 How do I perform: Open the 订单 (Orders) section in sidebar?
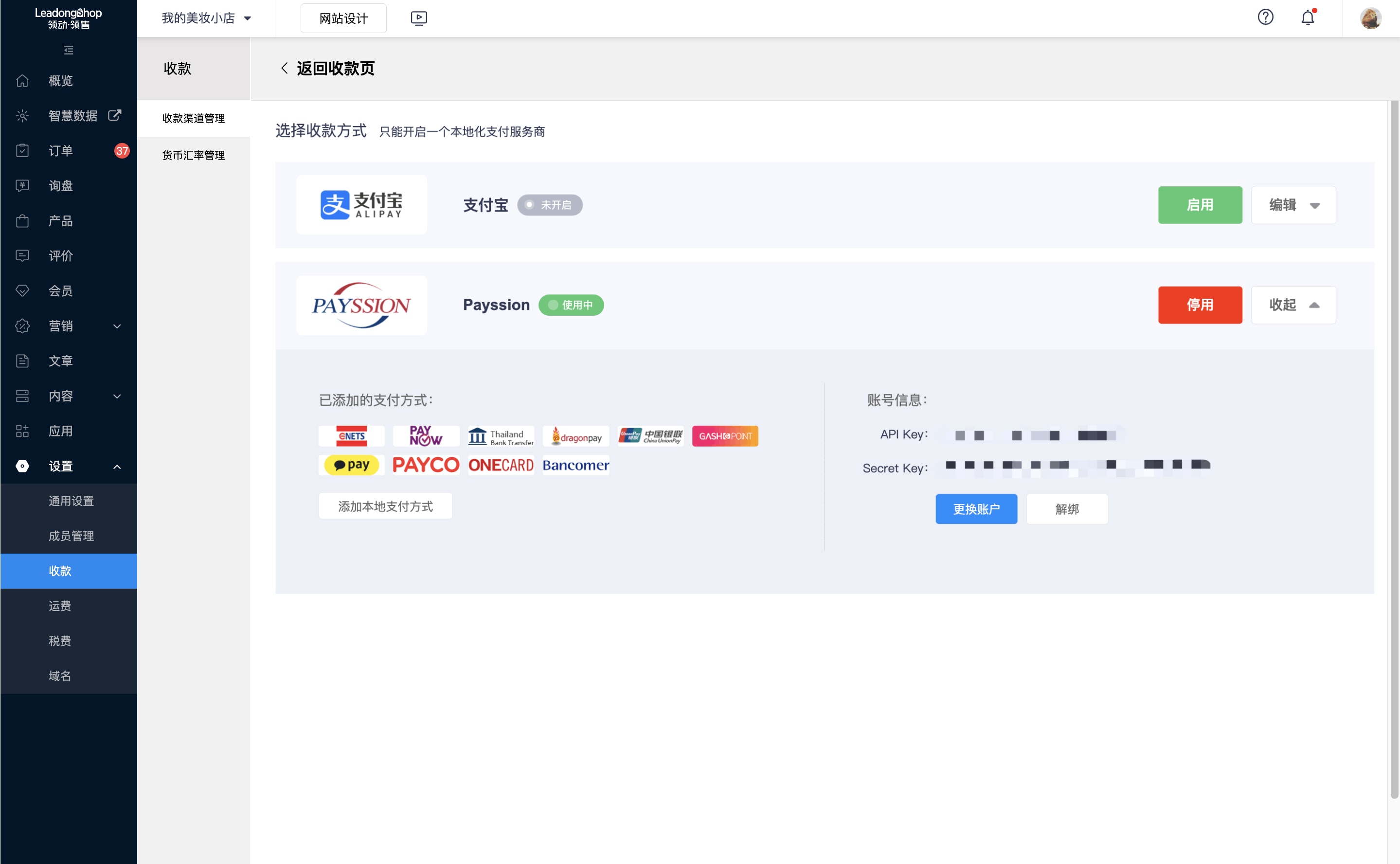coord(61,150)
